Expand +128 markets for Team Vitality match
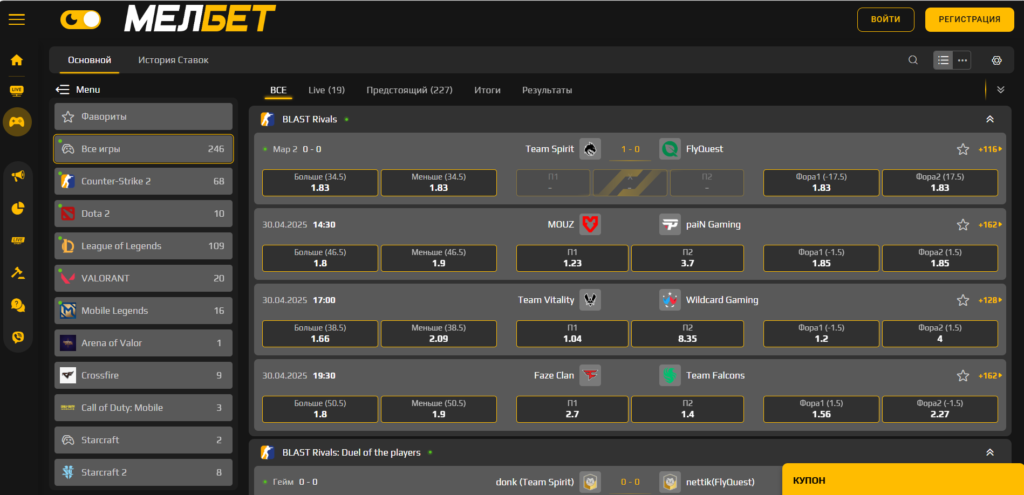Image resolution: width=1024 pixels, height=495 pixels. pyautogui.click(x=990, y=300)
